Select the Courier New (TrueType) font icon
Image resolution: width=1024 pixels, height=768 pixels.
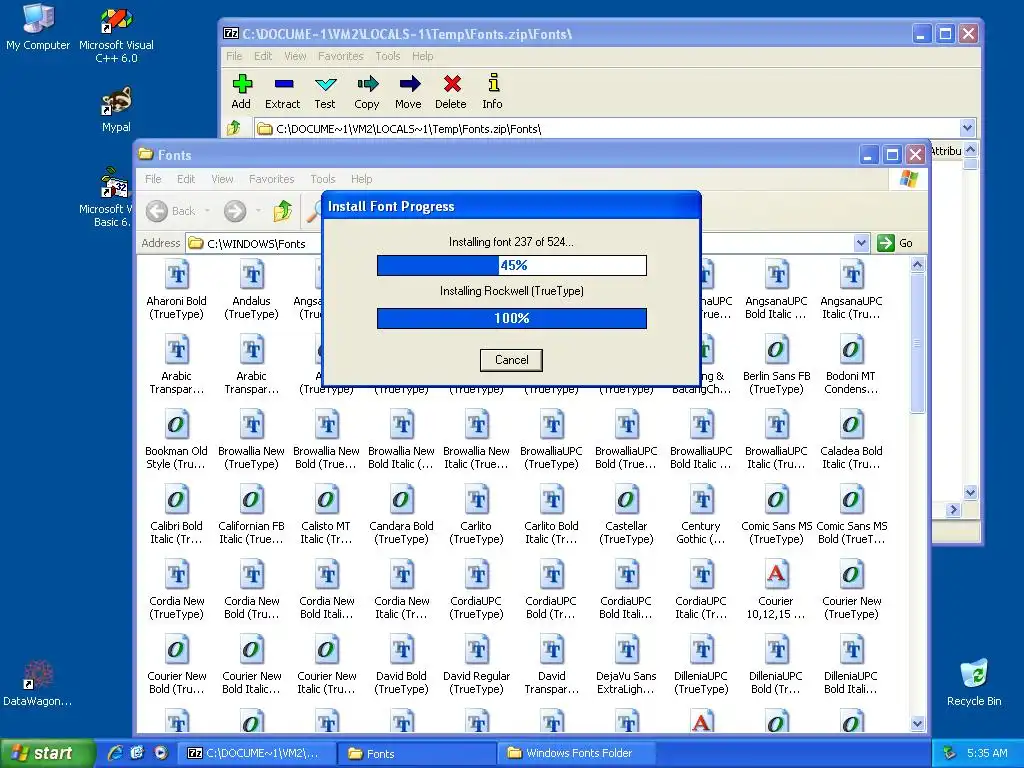click(851, 575)
